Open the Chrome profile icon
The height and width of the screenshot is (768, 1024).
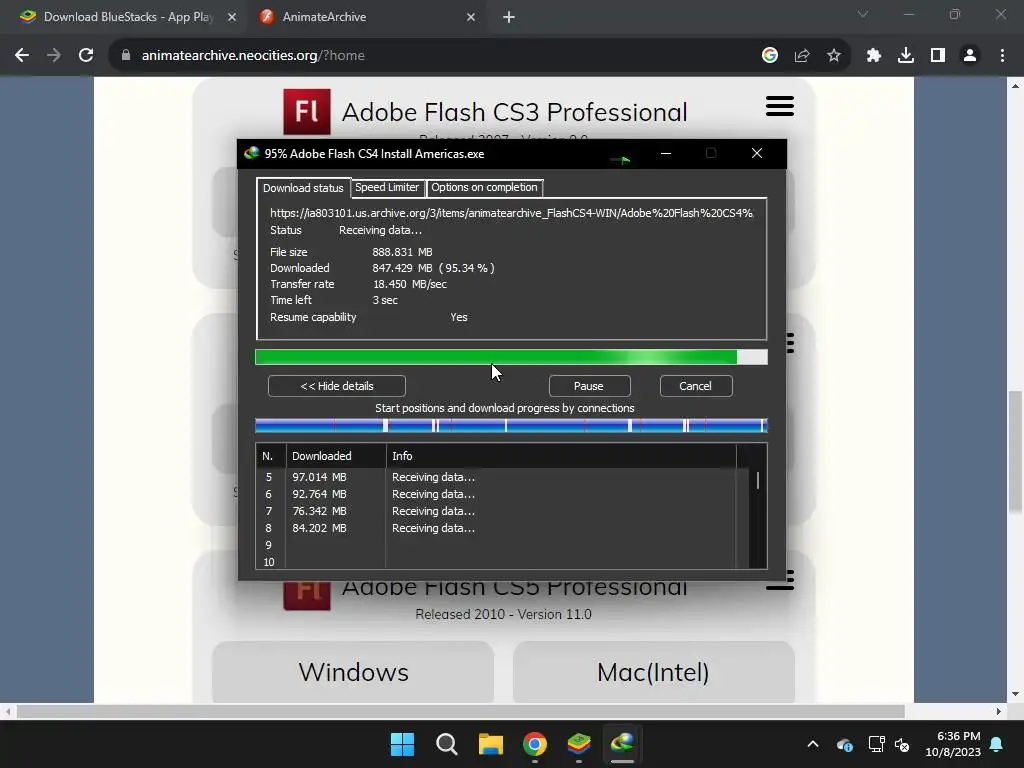pyautogui.click(x=970, y=56)
